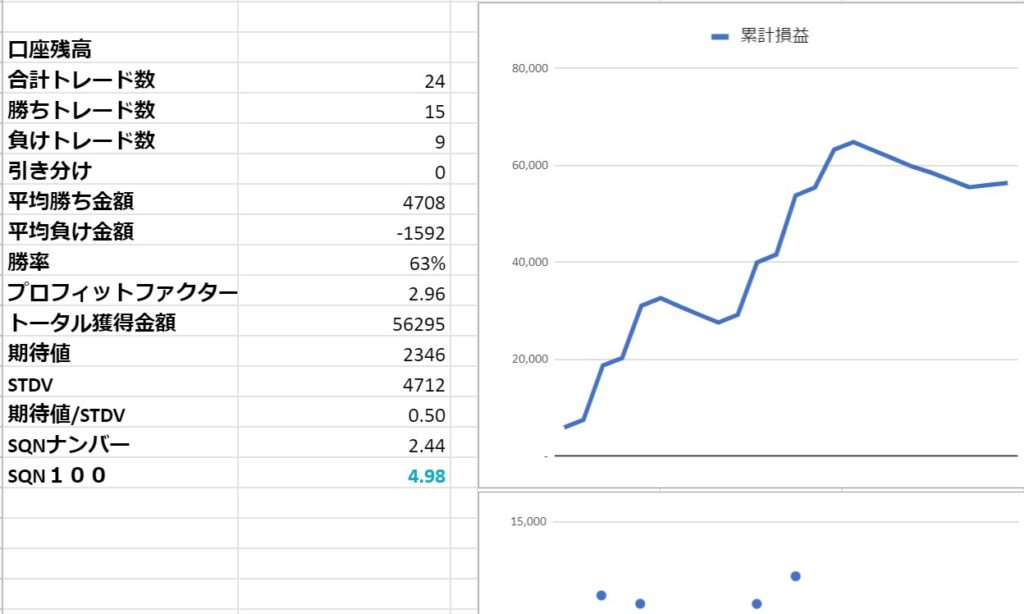The image size is (1024, 614).
Task: Select the 勝ちトレード数 label cell
Action: (120, 110)
